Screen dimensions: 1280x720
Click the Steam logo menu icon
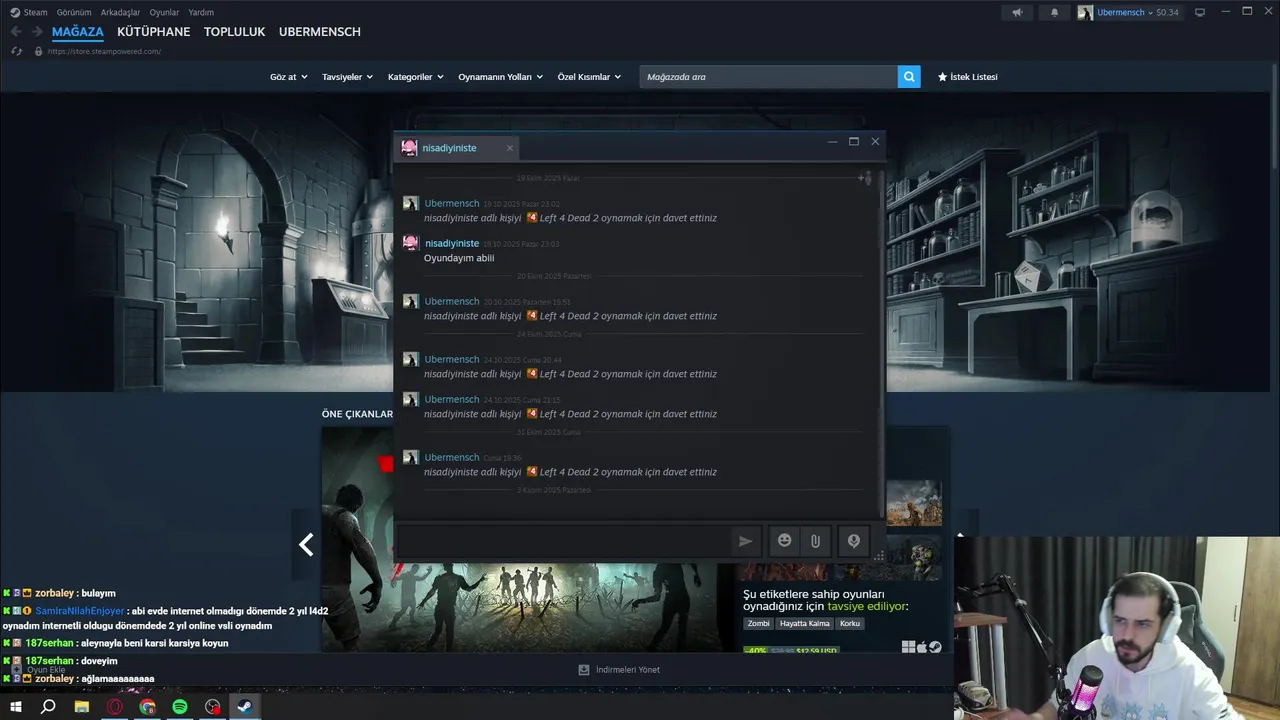[15, 12]
